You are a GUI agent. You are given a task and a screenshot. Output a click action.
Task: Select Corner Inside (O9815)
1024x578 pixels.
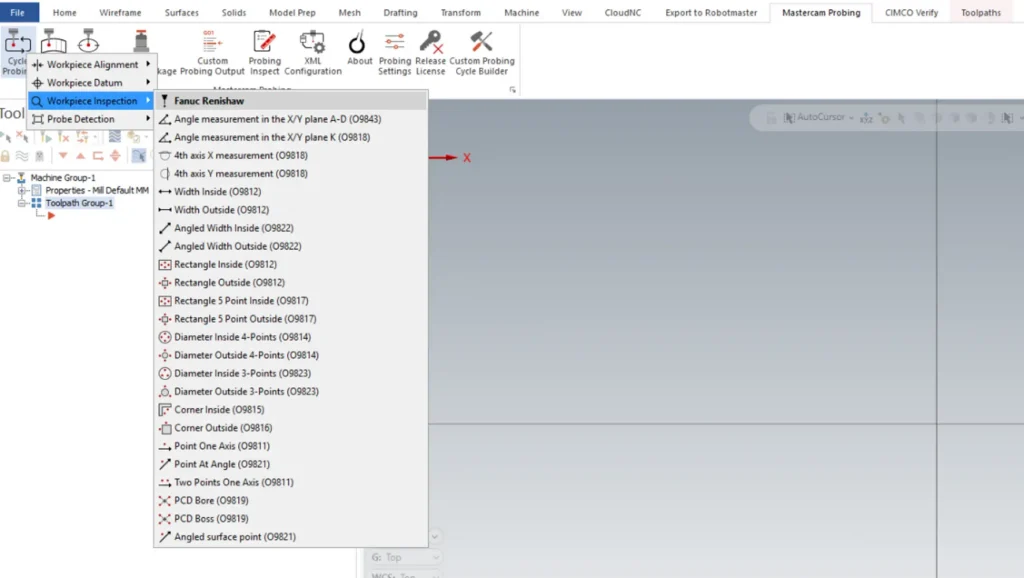[291, 409]
